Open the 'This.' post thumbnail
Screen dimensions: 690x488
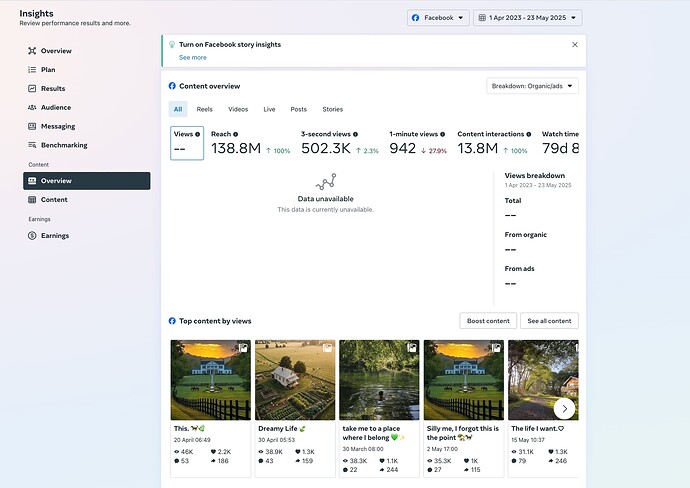[211, 380]
